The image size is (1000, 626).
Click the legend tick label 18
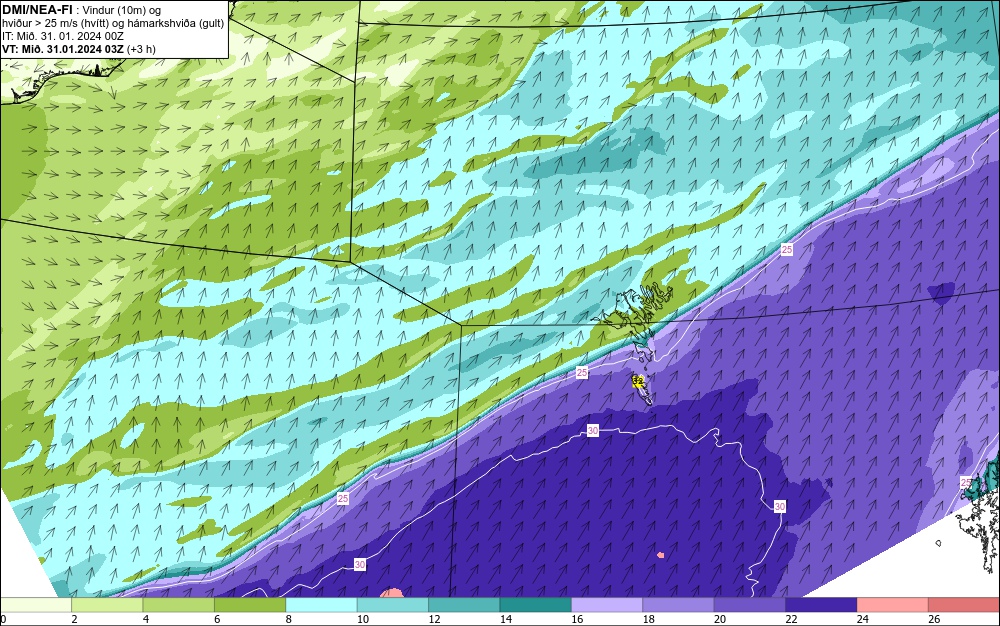tap(649, 619)
